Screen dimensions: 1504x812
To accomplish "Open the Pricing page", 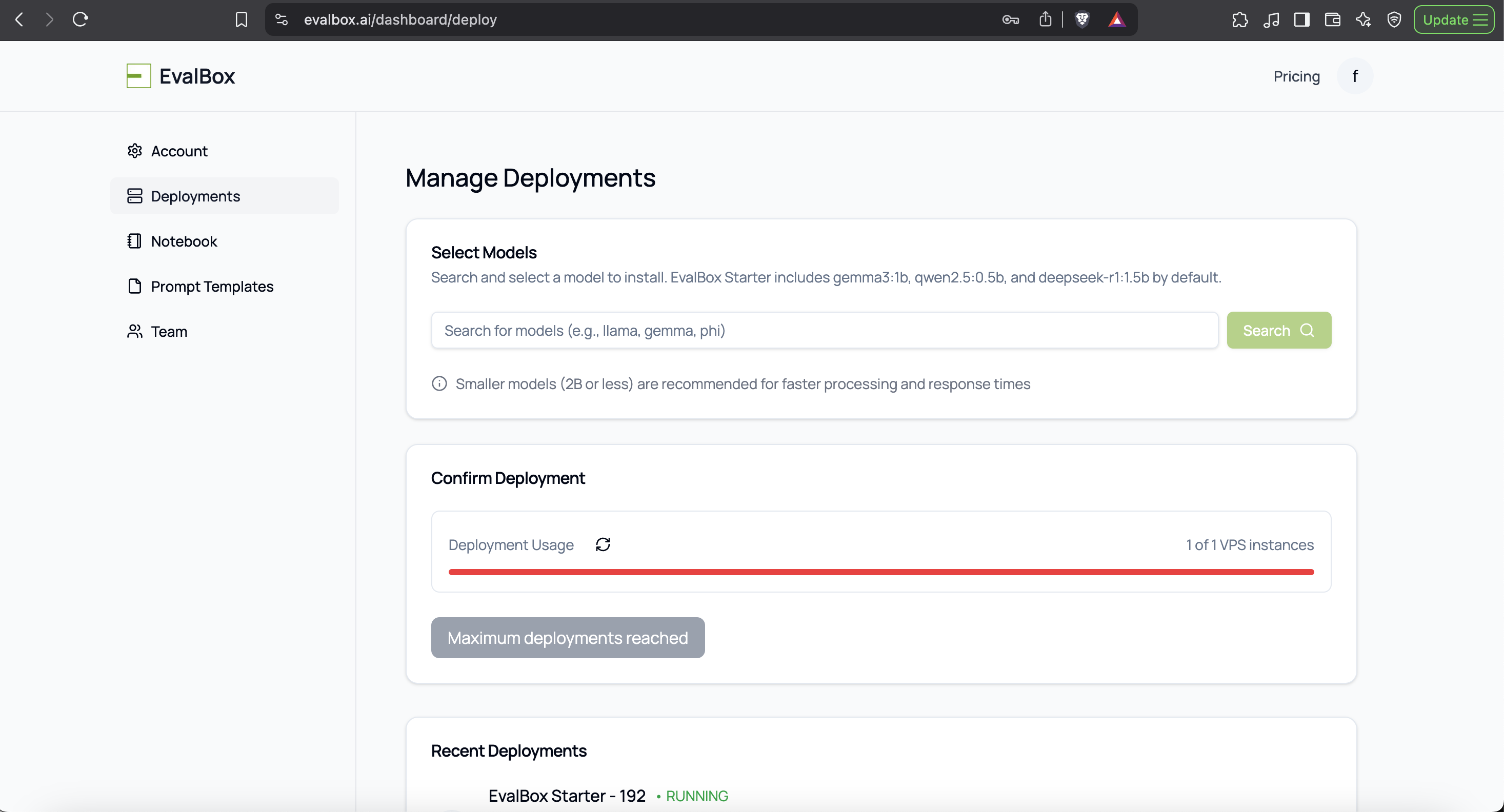I will [1296, 76].
